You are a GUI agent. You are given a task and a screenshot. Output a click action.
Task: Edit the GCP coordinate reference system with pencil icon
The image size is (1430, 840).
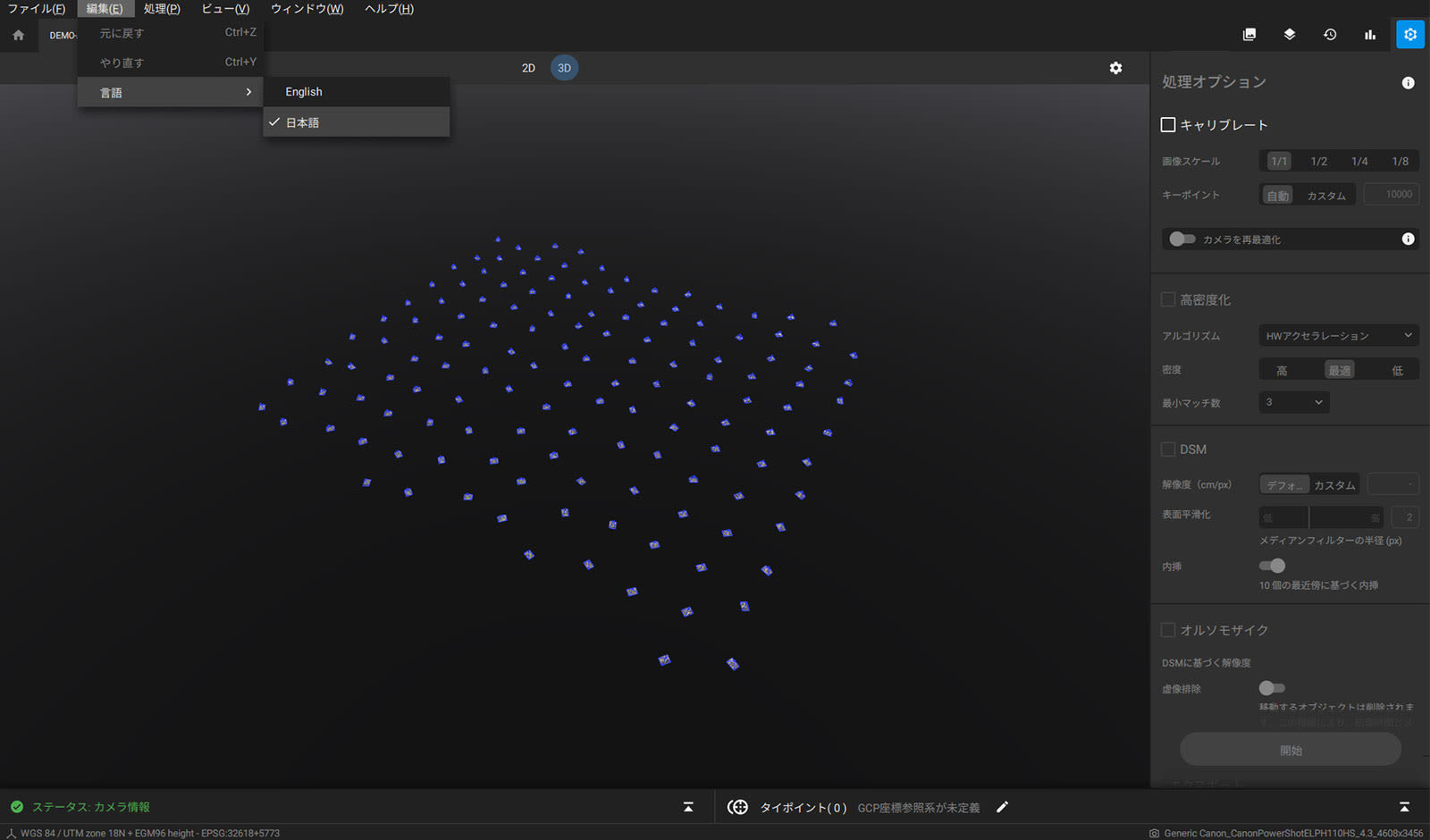pyautogui.click(x=1001, y=807)
